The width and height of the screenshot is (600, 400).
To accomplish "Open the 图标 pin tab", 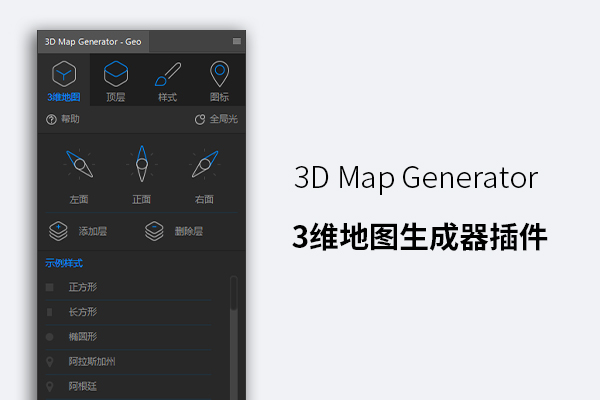I will pos(219,80).
